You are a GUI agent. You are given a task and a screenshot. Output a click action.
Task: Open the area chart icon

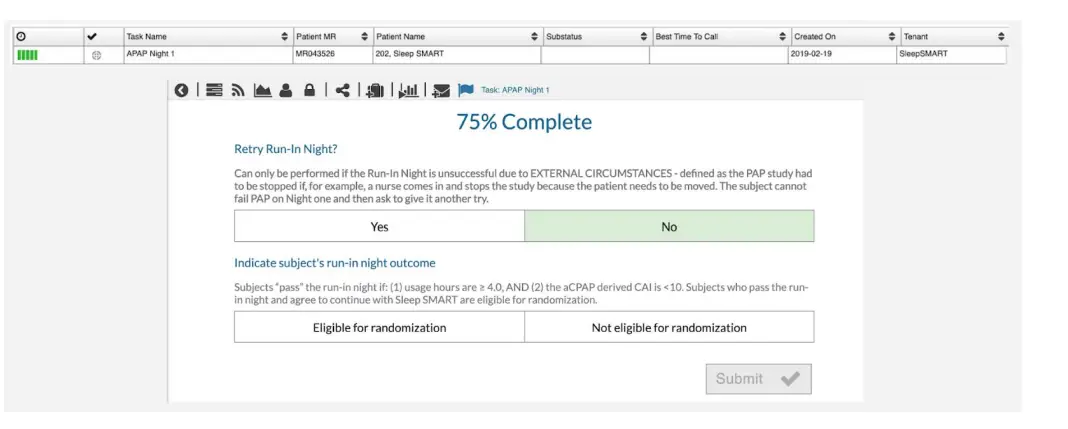pyautogui.click(x=262, y=90)
